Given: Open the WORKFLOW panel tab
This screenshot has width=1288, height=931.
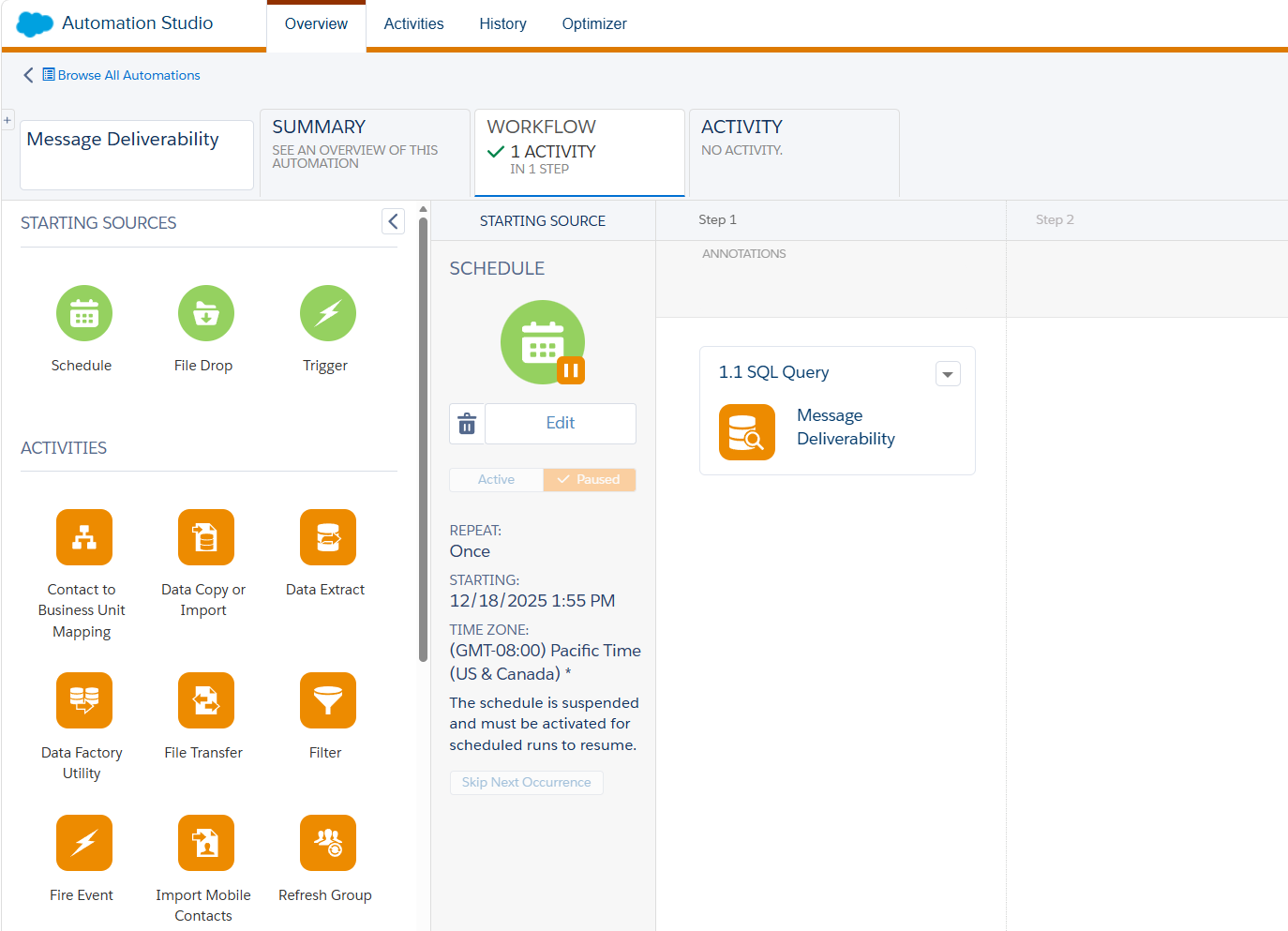Looking at the screenshot, I should [x=579, y=153].
